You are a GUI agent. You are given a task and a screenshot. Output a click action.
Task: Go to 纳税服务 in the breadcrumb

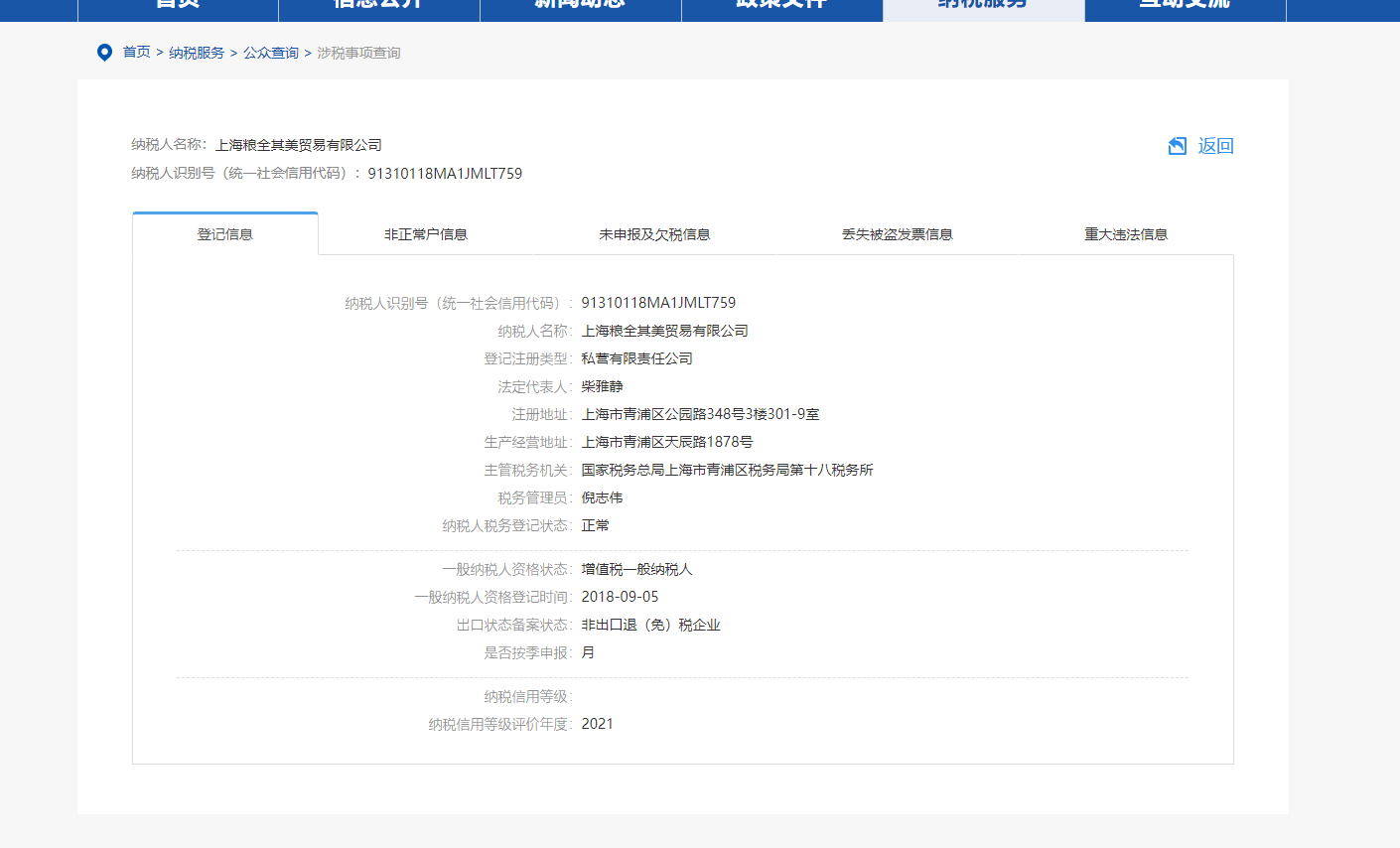click(x=197, y=53)
